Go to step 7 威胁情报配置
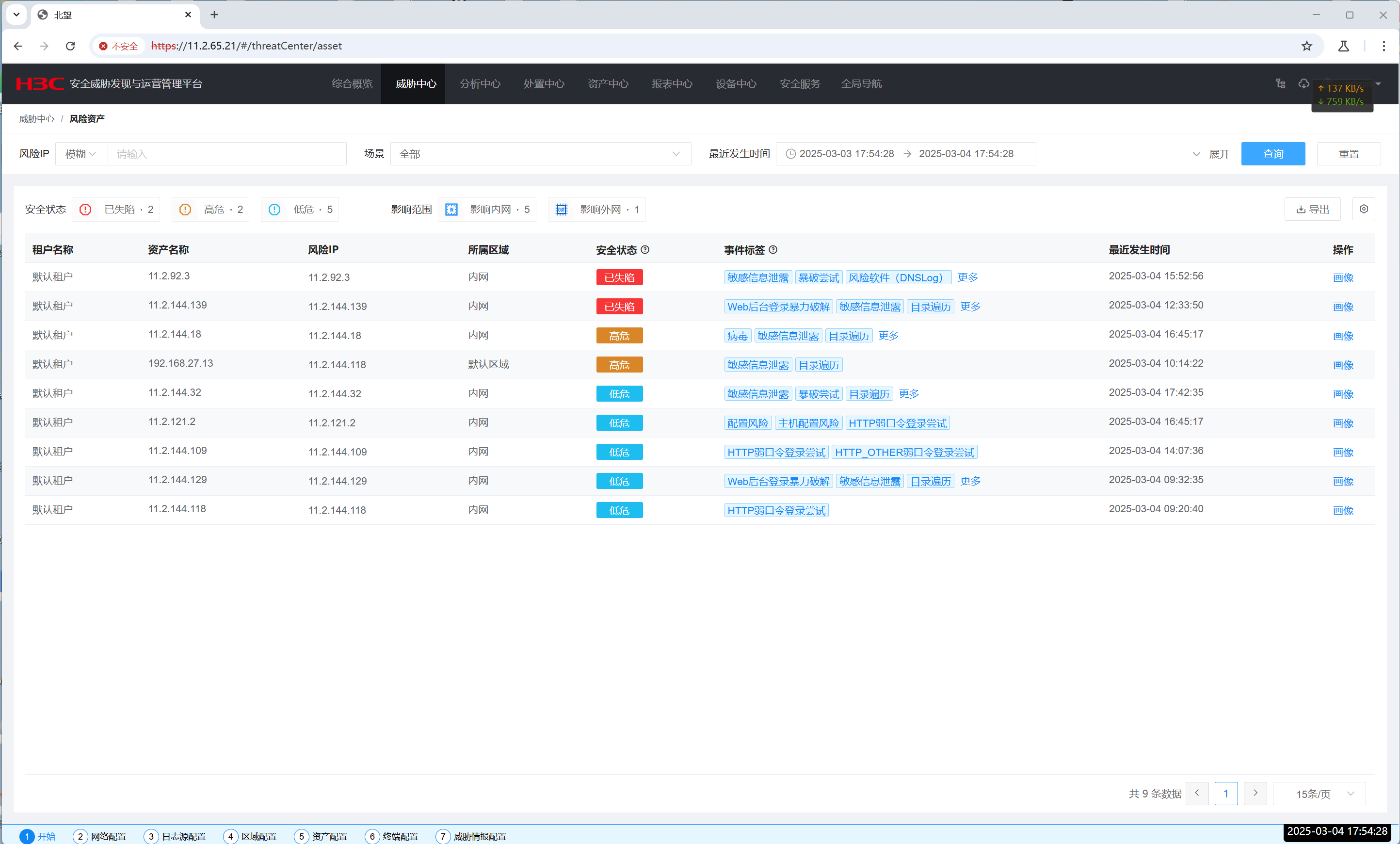 [471, 836]
